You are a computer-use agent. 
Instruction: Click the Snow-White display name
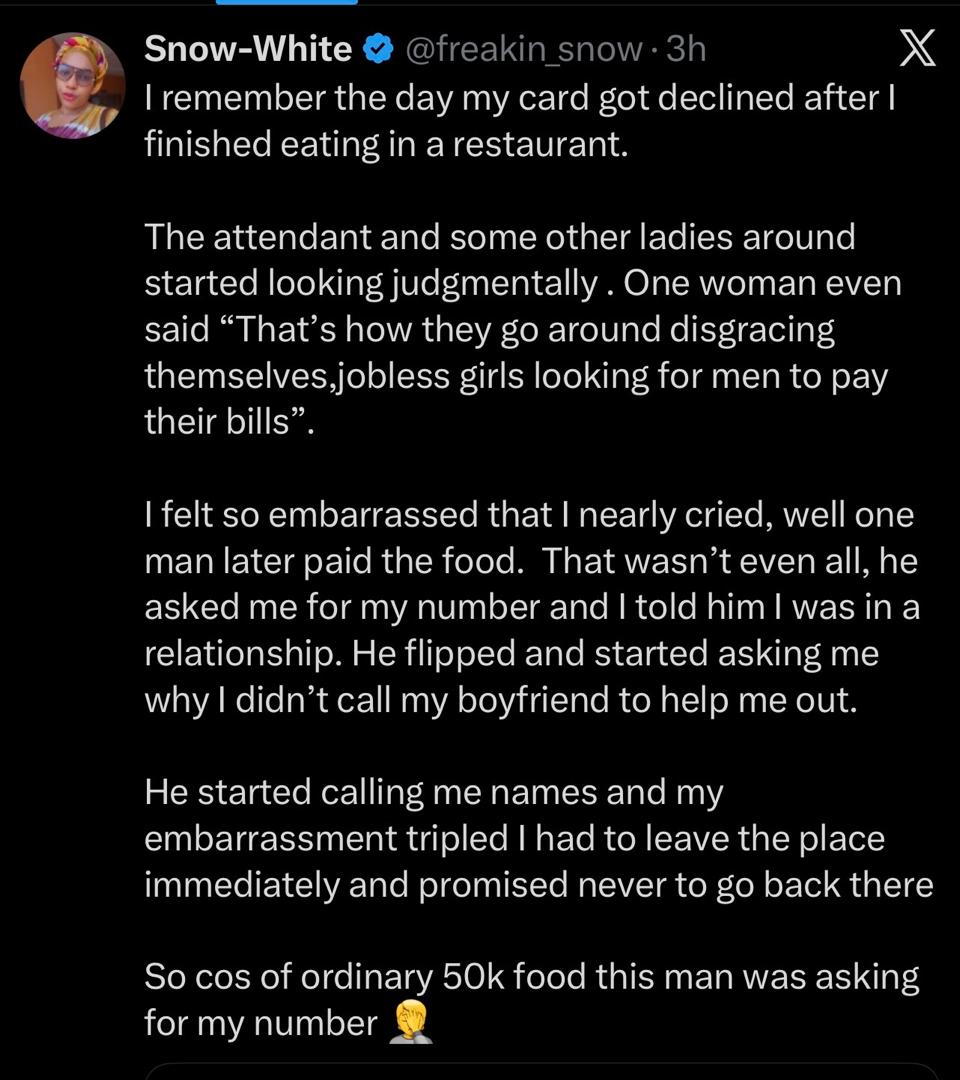[x=248, y=48]
